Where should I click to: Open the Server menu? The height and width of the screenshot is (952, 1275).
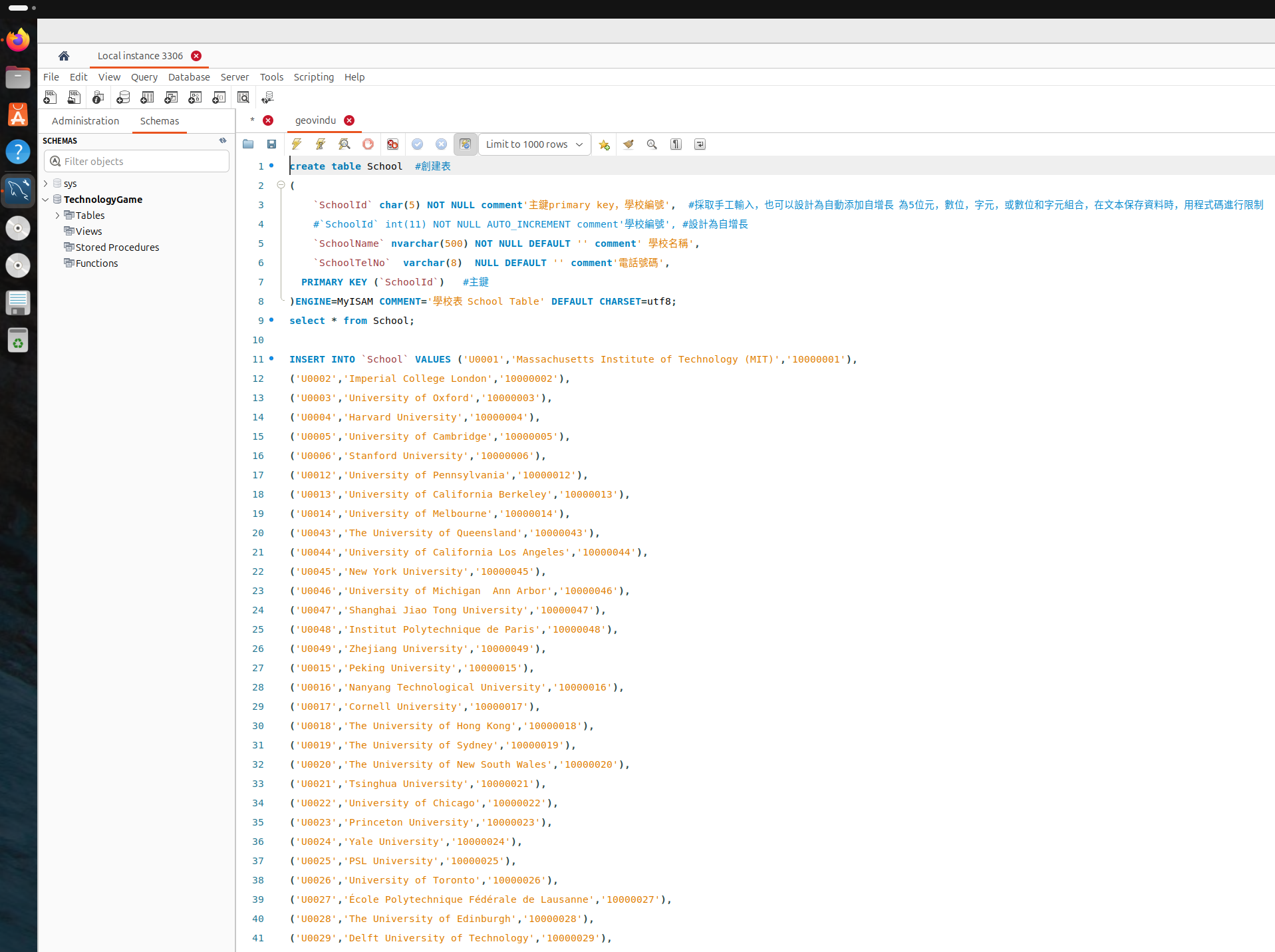[235, 77]
